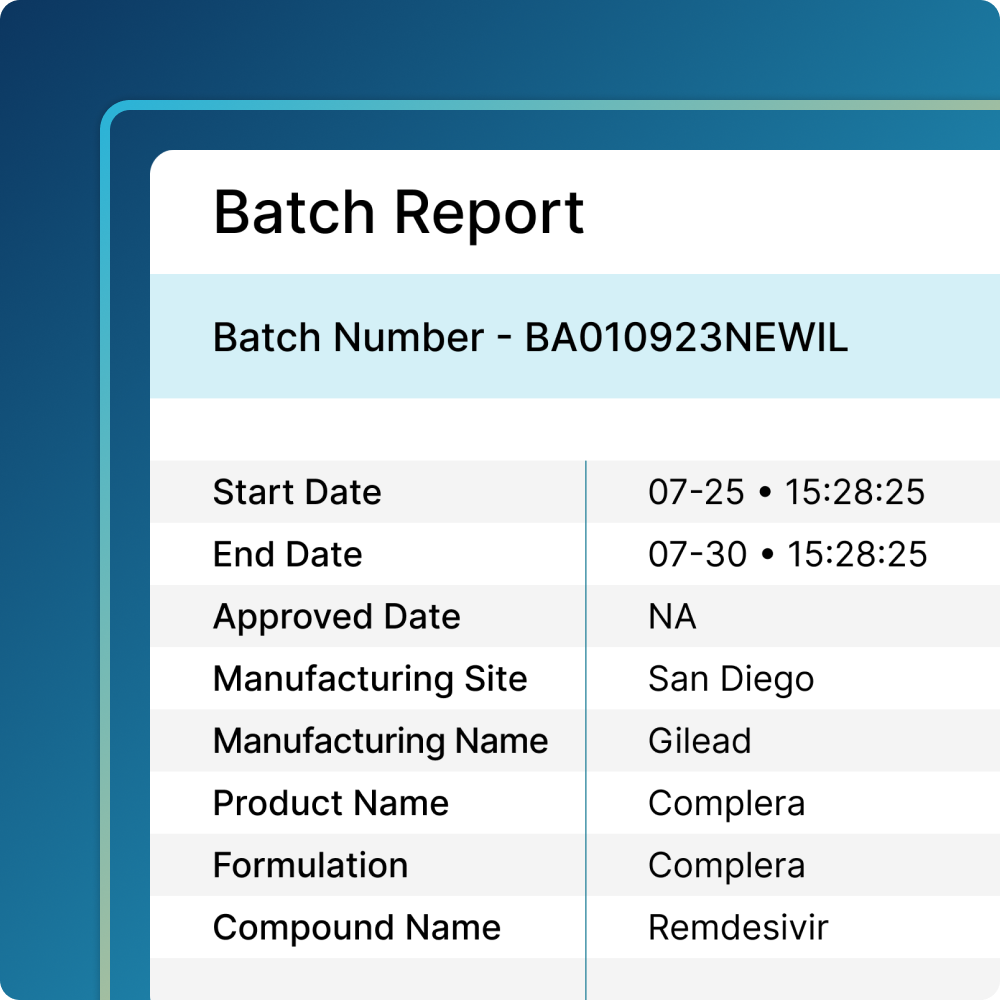Select Complera in the Formulation row
The height and width of the screenshot is (1000, 1000).
tap(726, 865)
